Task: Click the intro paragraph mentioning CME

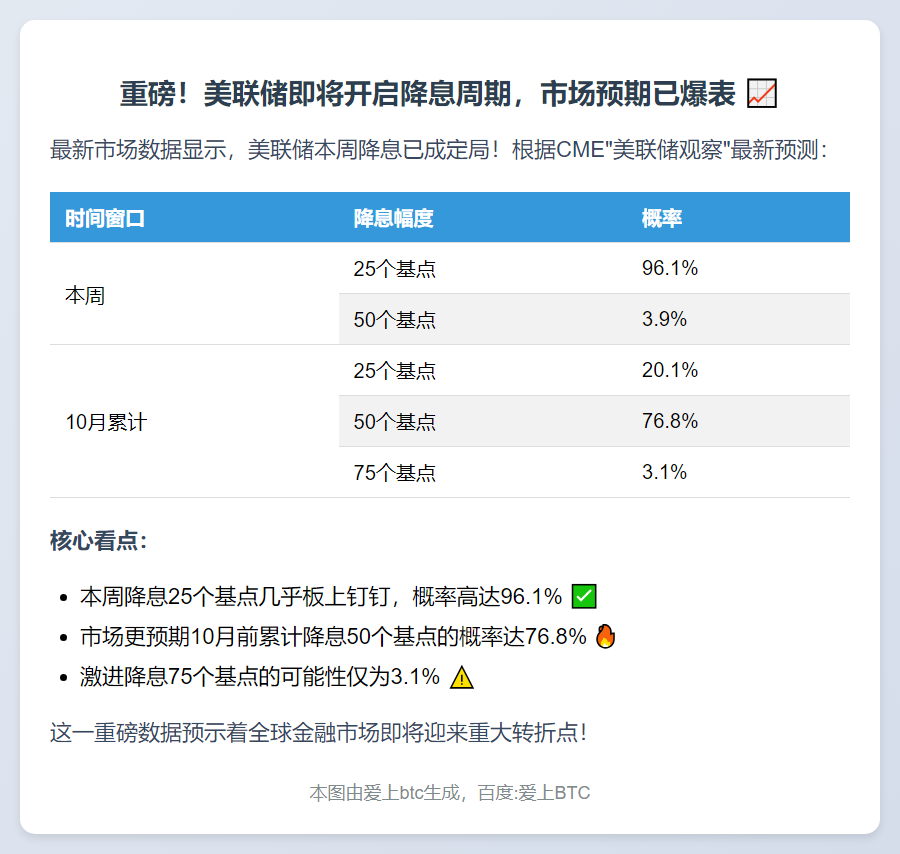Action: [438, 151]
